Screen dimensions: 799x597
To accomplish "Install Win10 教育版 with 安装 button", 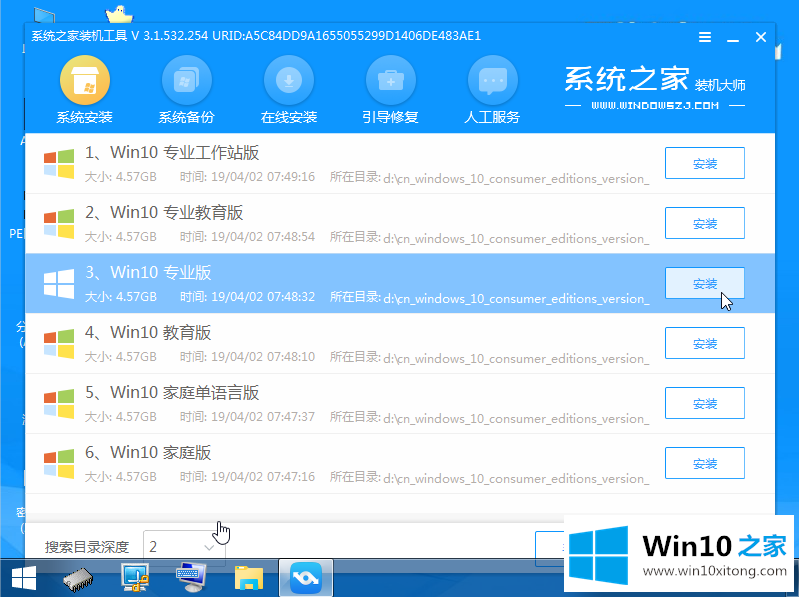I will [705, 343].
